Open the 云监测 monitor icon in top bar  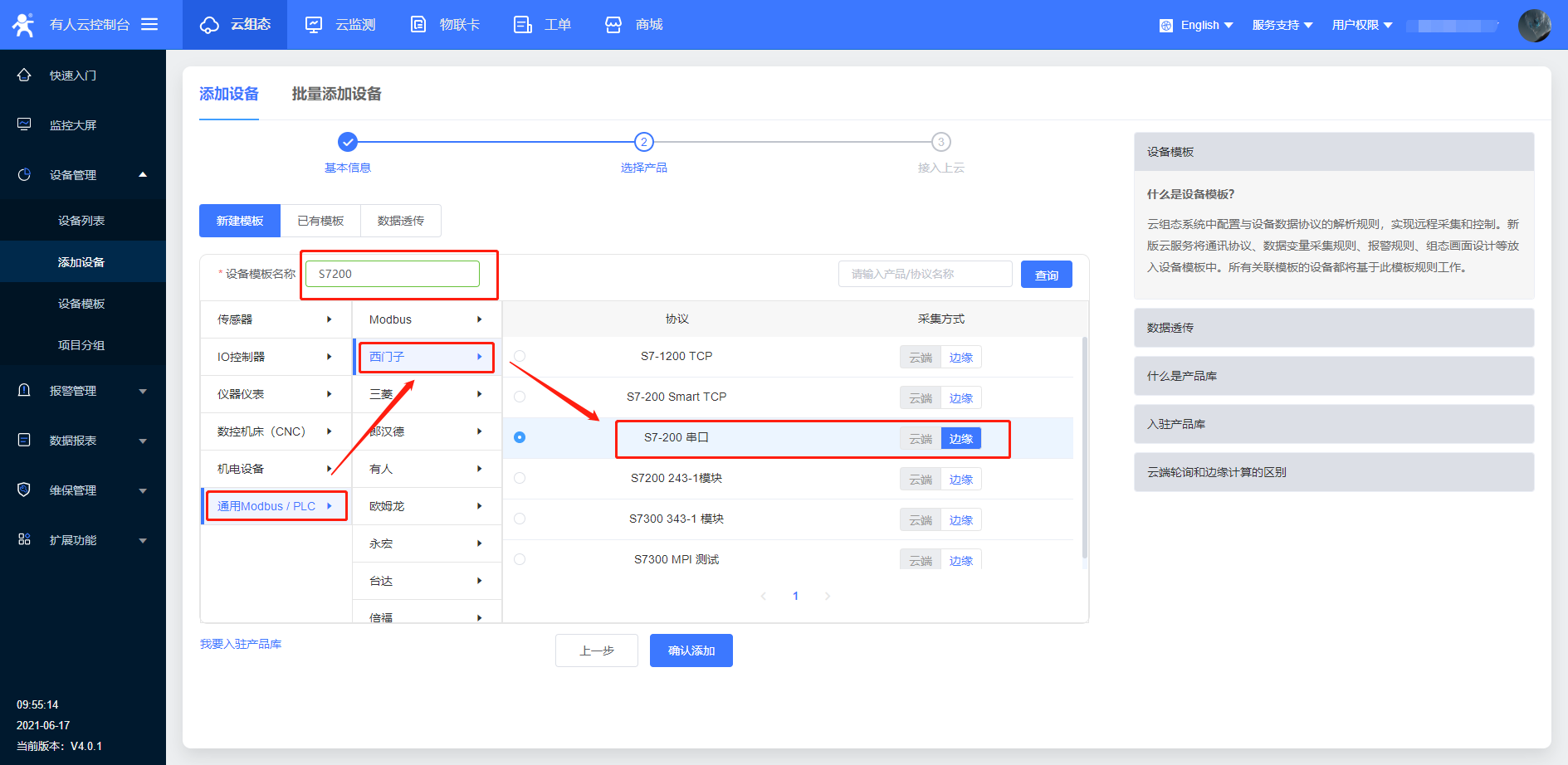314,25
